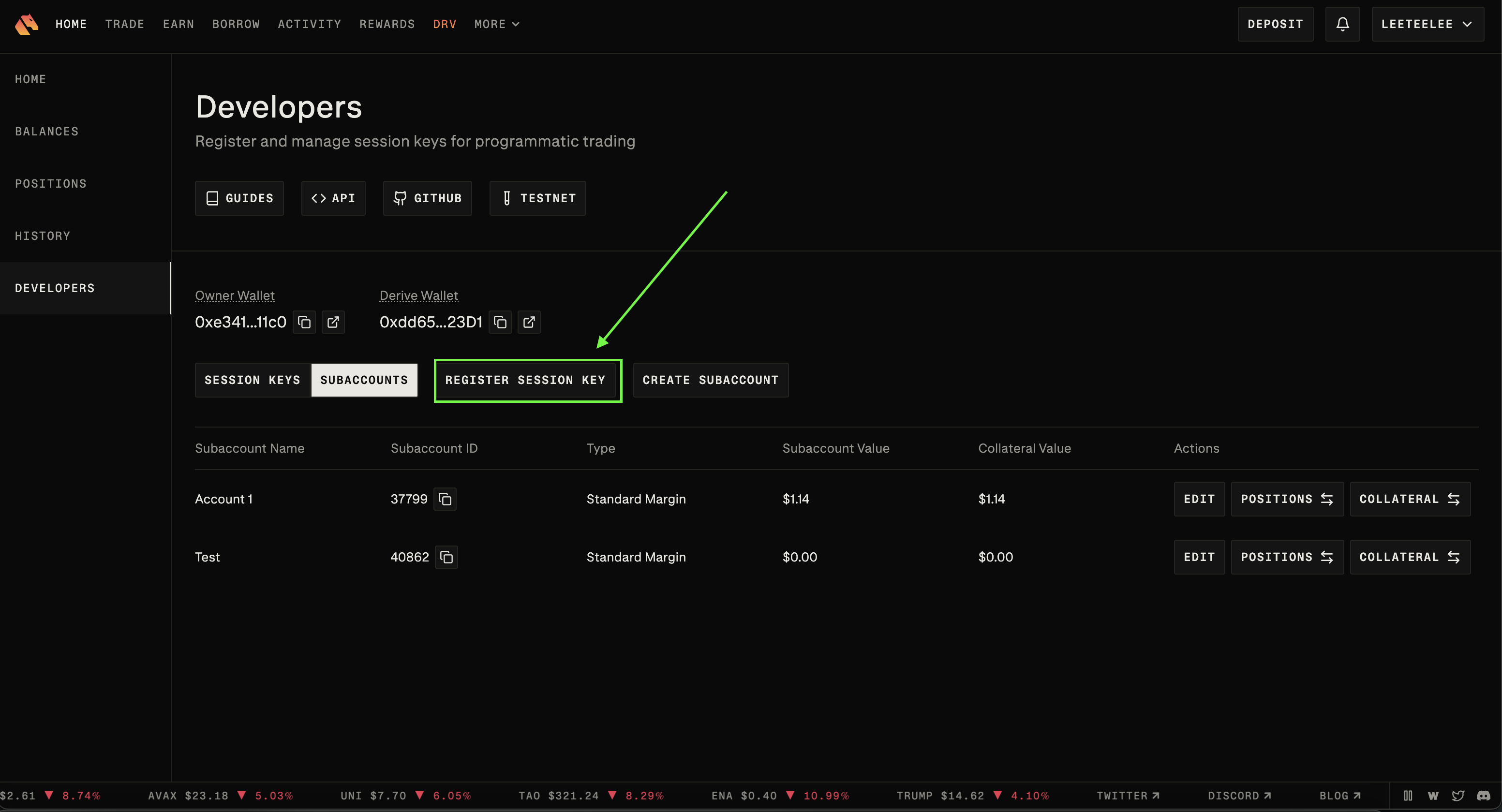1502x812 pixels.
Task: Transfer collateral for Test subaccount
Action: 1409,557
